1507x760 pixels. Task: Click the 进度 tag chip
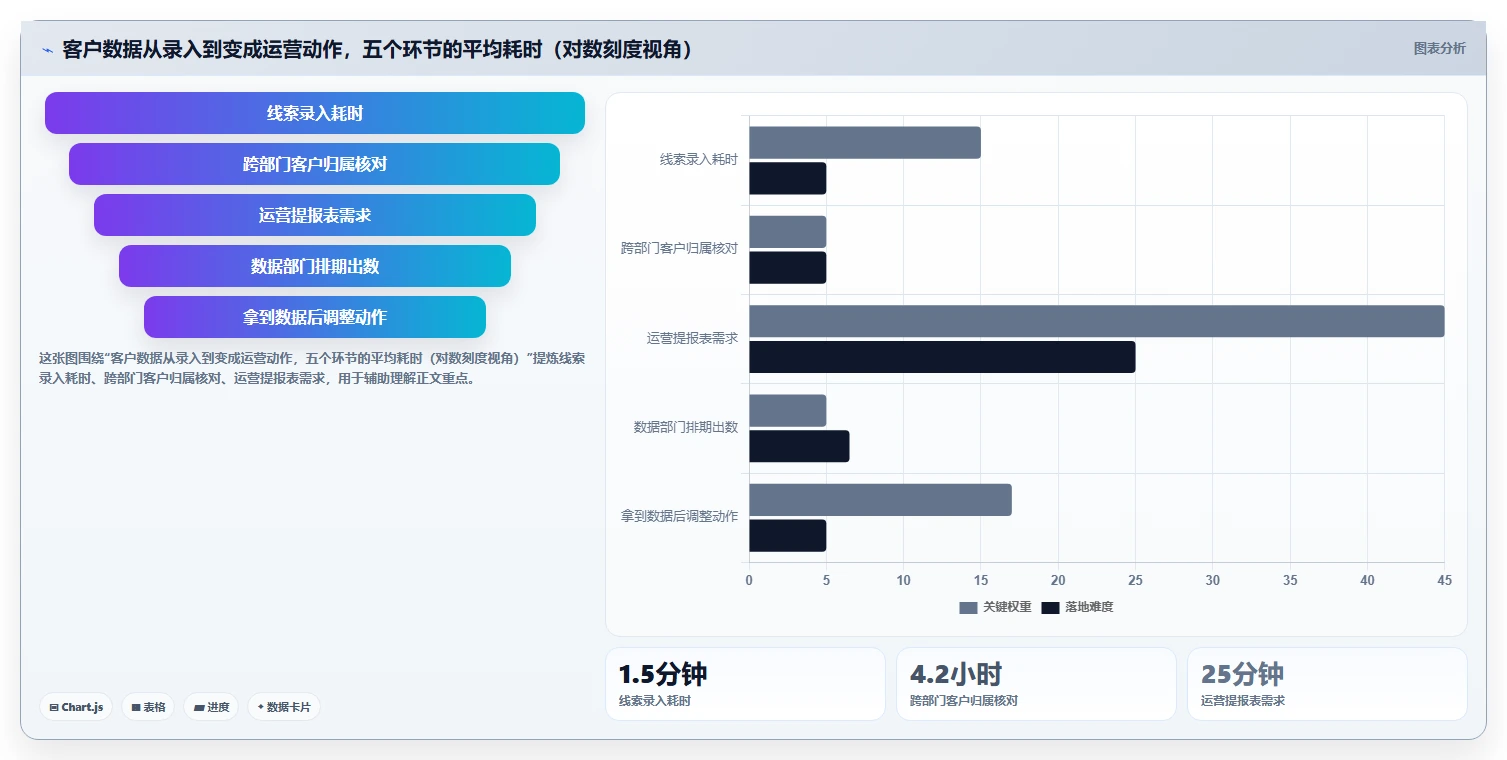coord(211,707)
